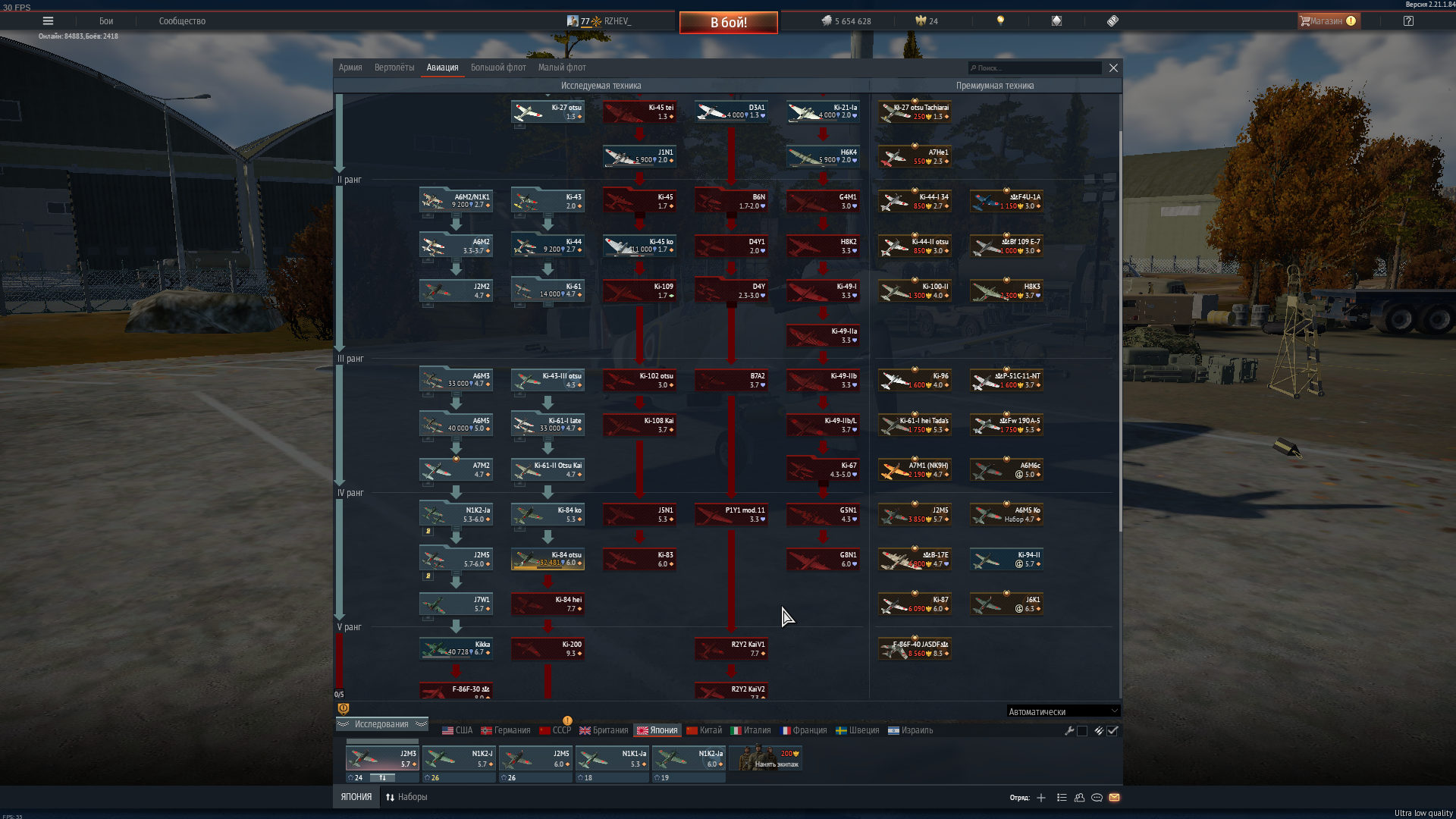Click the magnifier icon in Поиск field

pyautogui.click(x=973, y=68)
